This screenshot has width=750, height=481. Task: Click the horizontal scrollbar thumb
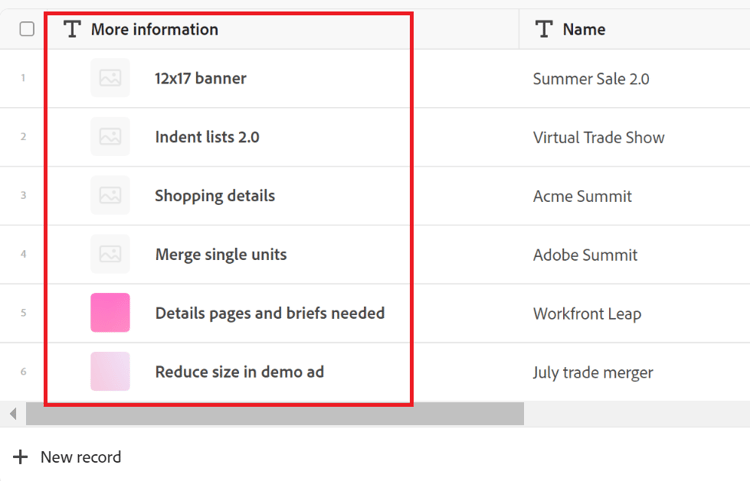pyautogui.click(x=275, y=414)
